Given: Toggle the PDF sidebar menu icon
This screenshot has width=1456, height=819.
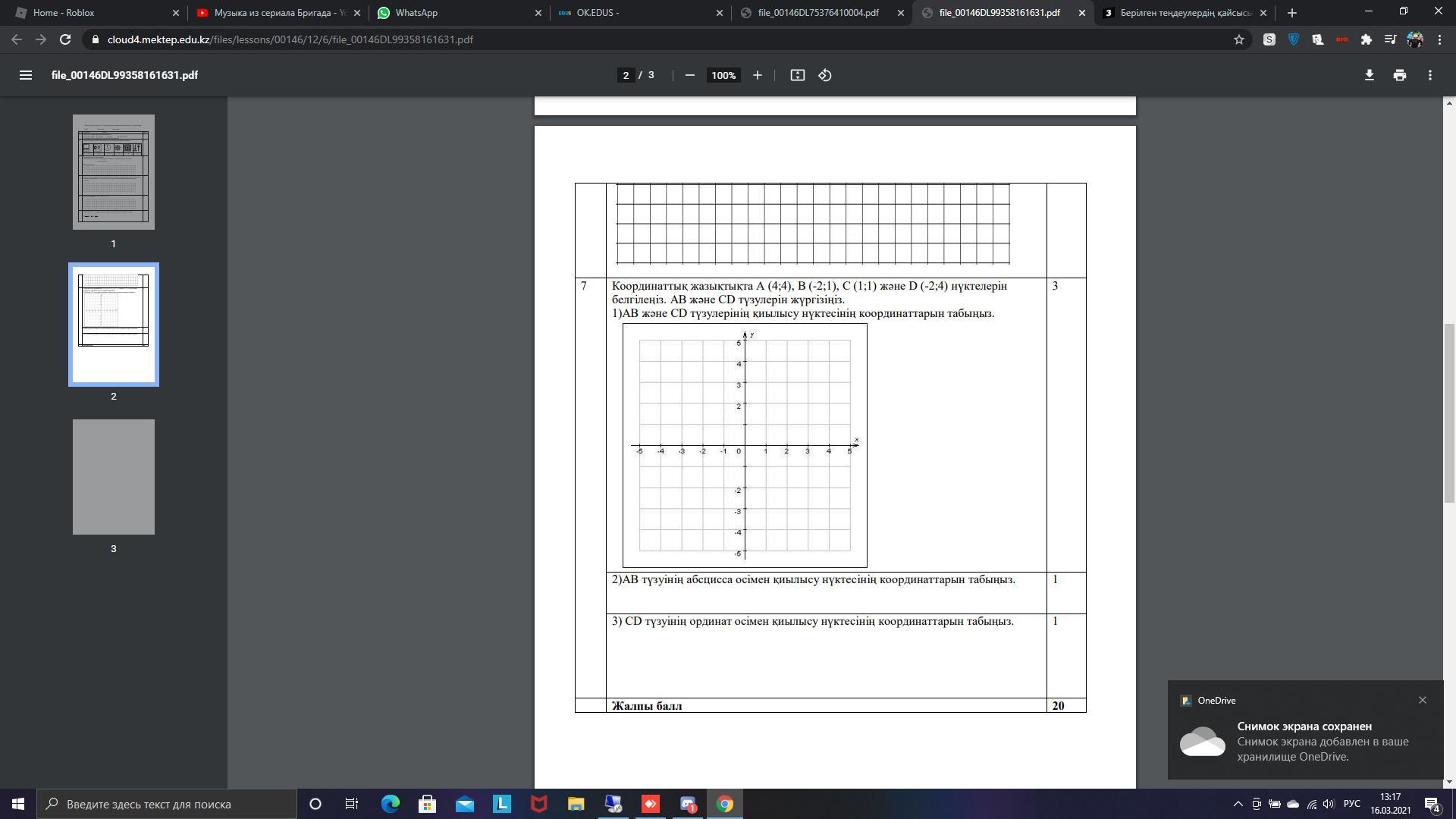Looking at the screenshot, I should [x=26, y=75].
